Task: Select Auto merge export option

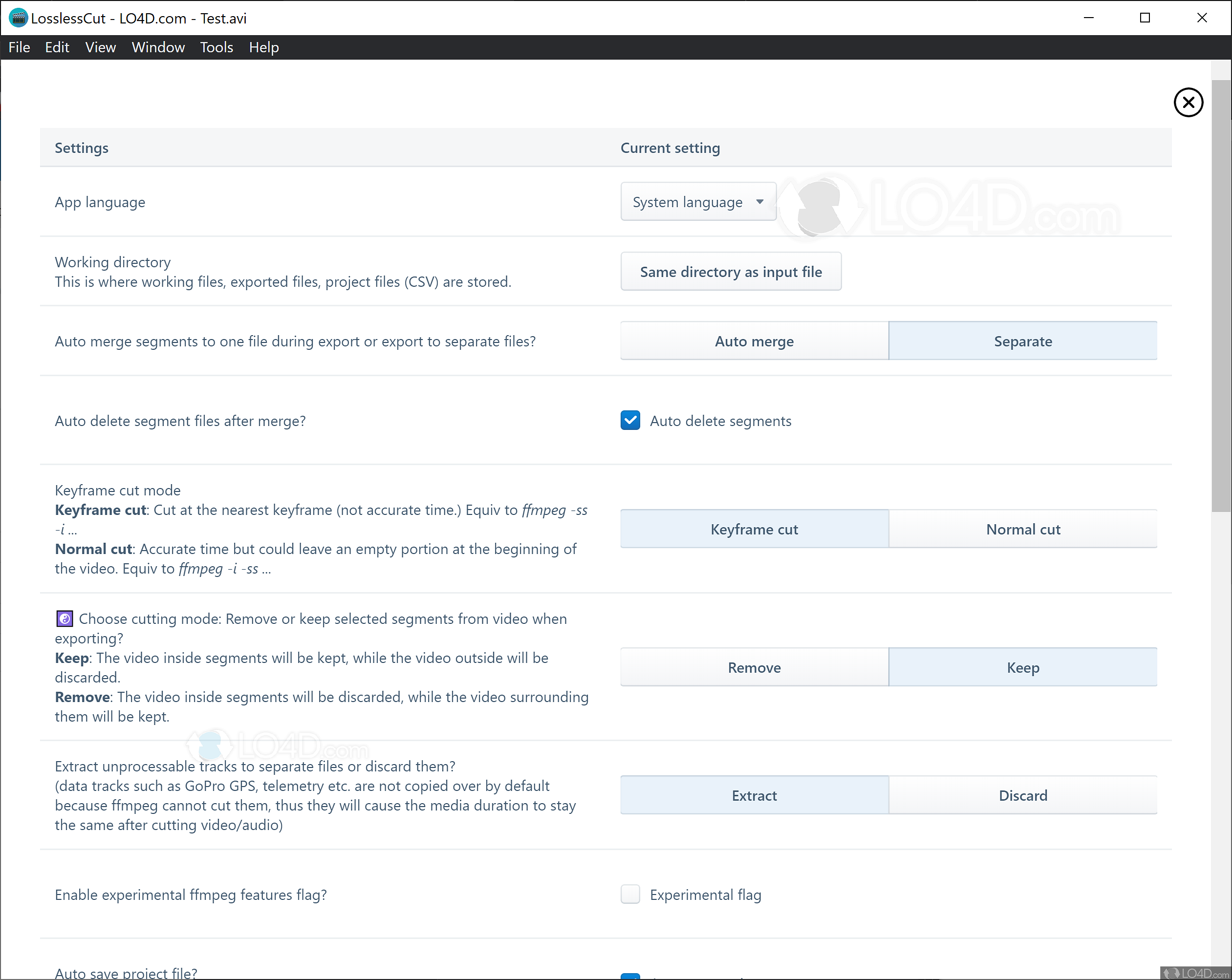Action: click(x=754, y=341)
